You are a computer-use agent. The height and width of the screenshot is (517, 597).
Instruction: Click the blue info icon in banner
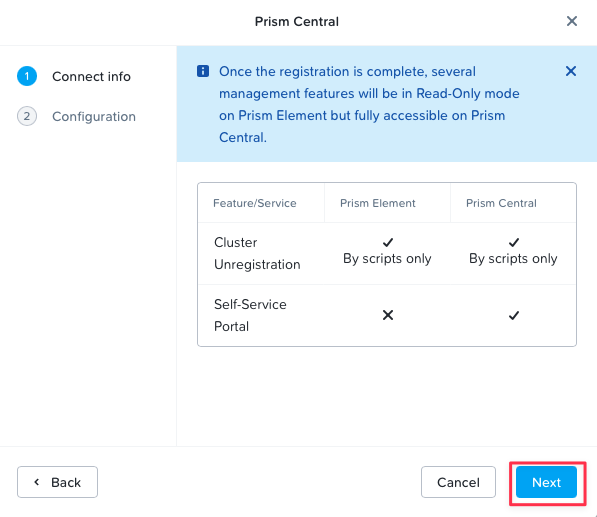click(203, 71)
